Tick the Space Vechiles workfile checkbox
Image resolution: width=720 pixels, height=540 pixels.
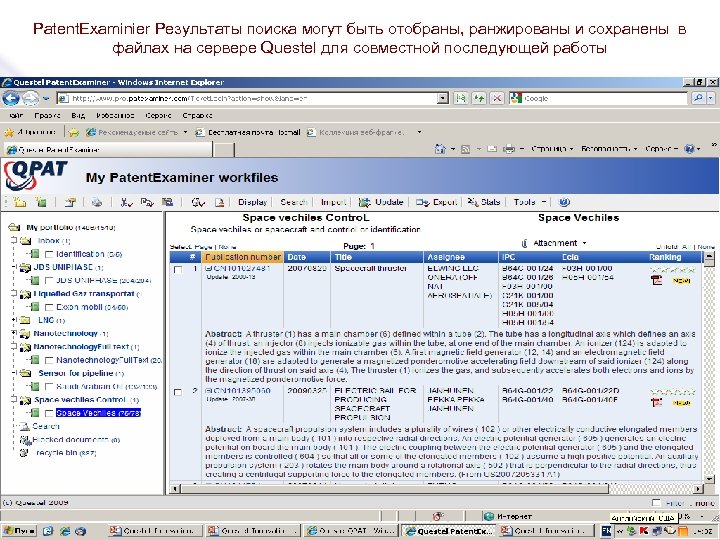(x=49, y=413)
